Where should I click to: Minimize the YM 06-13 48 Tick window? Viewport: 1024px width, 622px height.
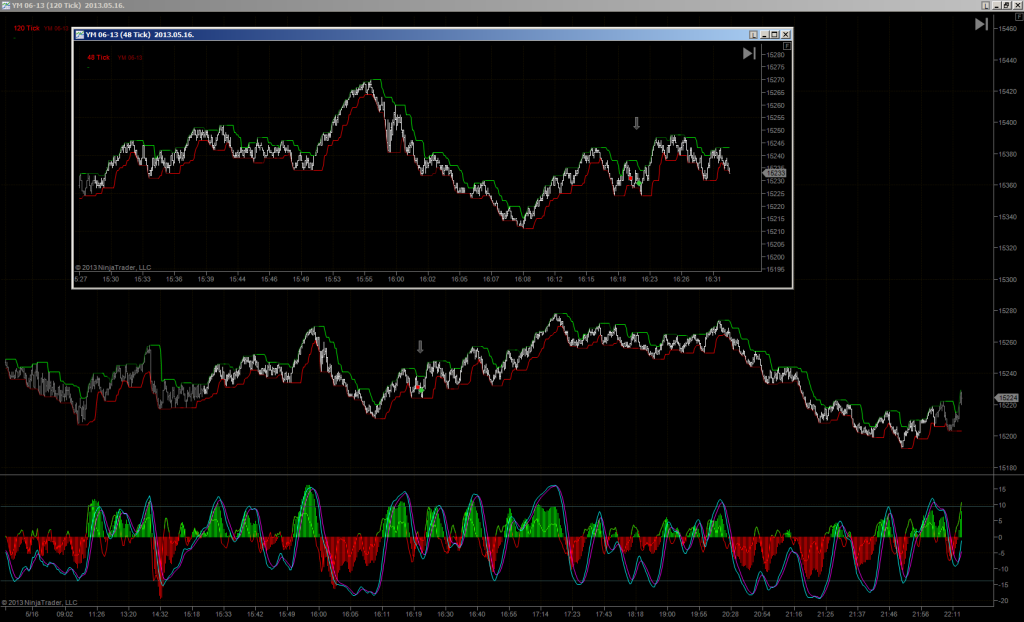(x=764, y=35)
